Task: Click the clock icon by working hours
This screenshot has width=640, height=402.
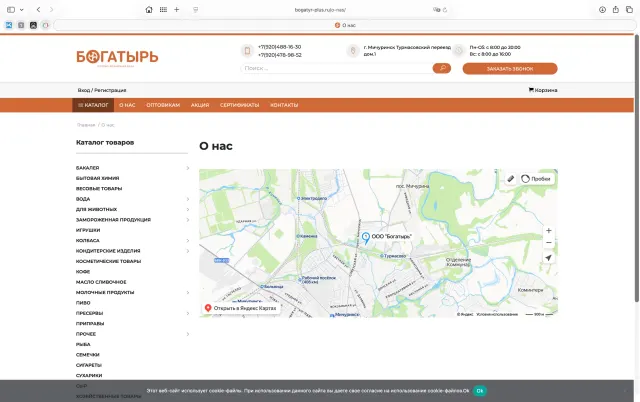Action: [x=459, y=51]
